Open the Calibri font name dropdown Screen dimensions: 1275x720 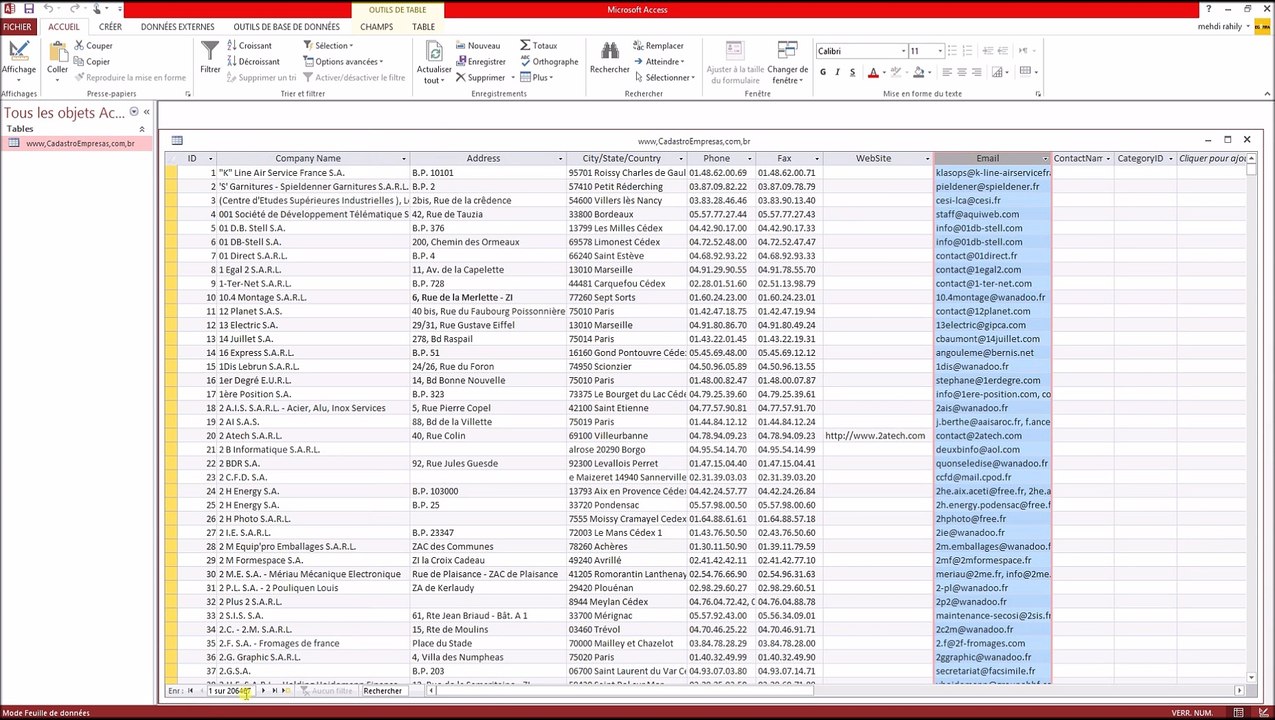pyautogui.click(x=902, y=51)
